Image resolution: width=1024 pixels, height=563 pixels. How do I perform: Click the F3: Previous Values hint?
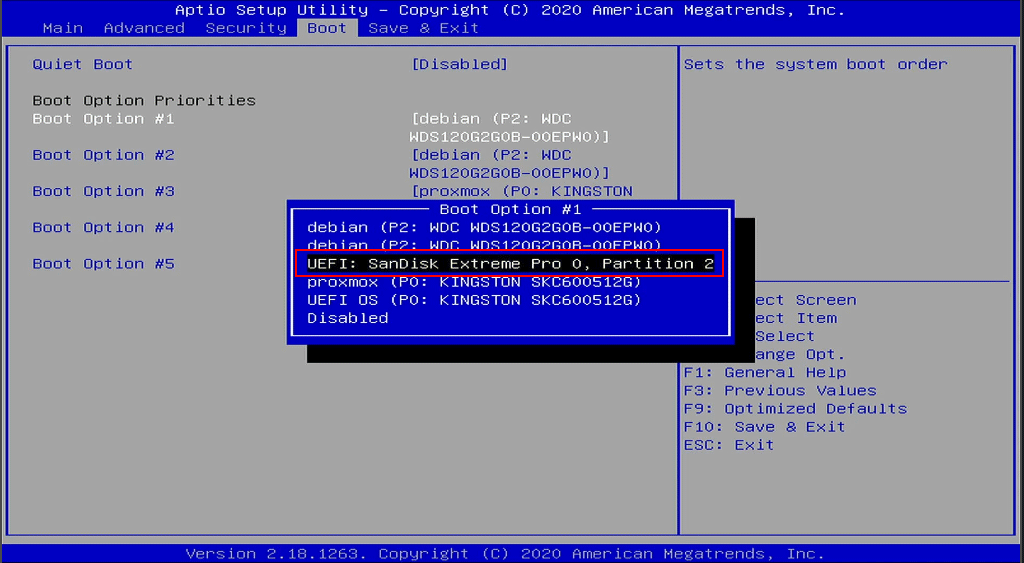(780, 391)
